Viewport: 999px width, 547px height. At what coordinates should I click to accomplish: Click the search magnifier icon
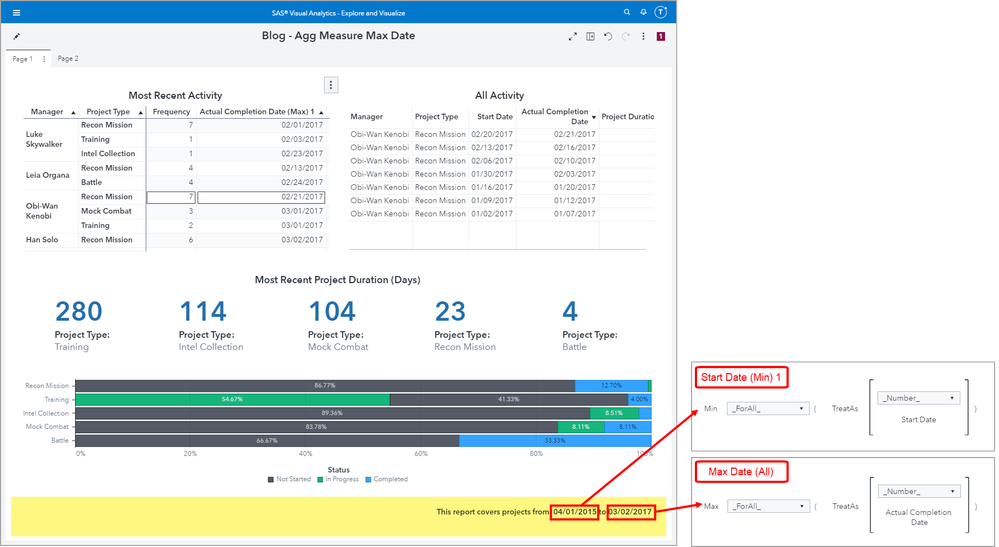click(627, 12)
